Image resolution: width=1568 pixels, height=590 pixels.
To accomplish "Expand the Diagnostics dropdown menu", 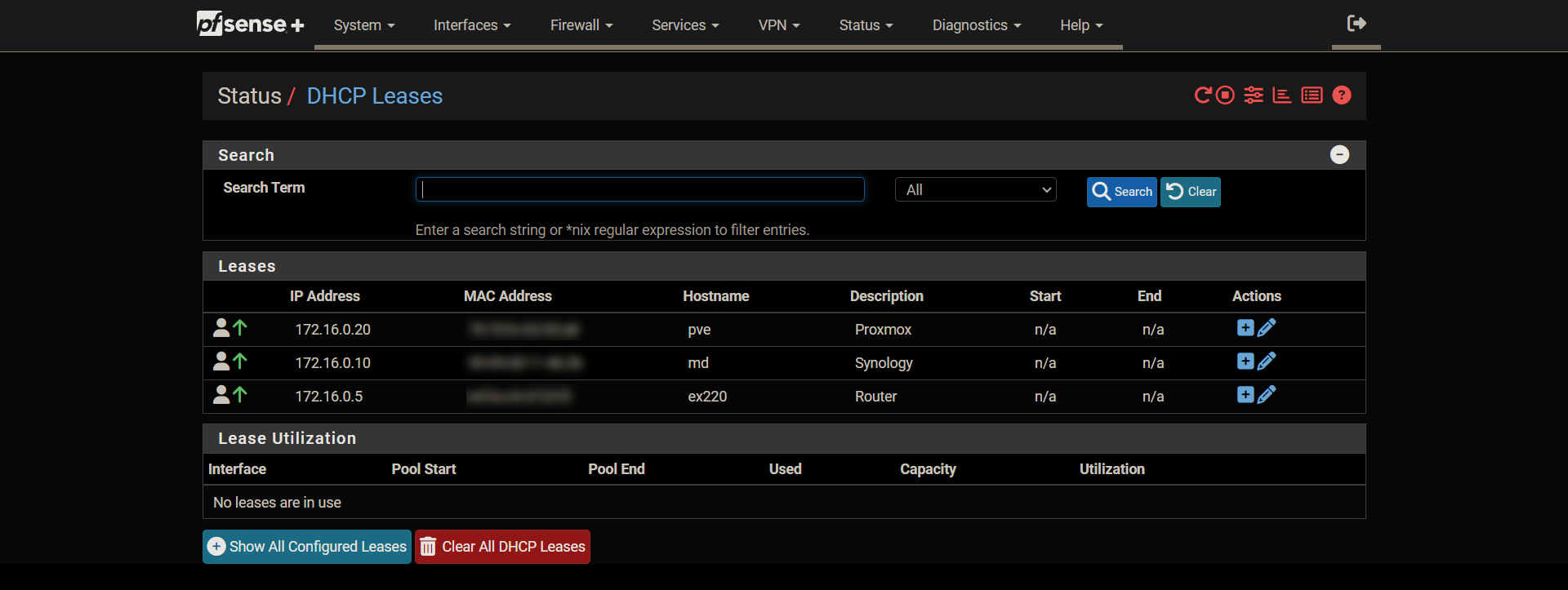I will pyautogui.click(x=977, y=25).
